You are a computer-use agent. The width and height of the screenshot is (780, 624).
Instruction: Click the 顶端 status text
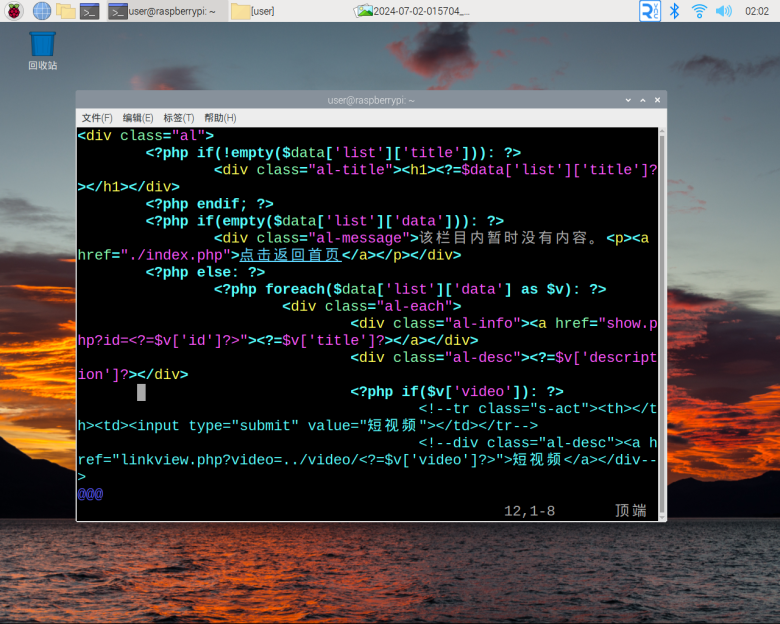pyautogui.click(x=631, y=511)
